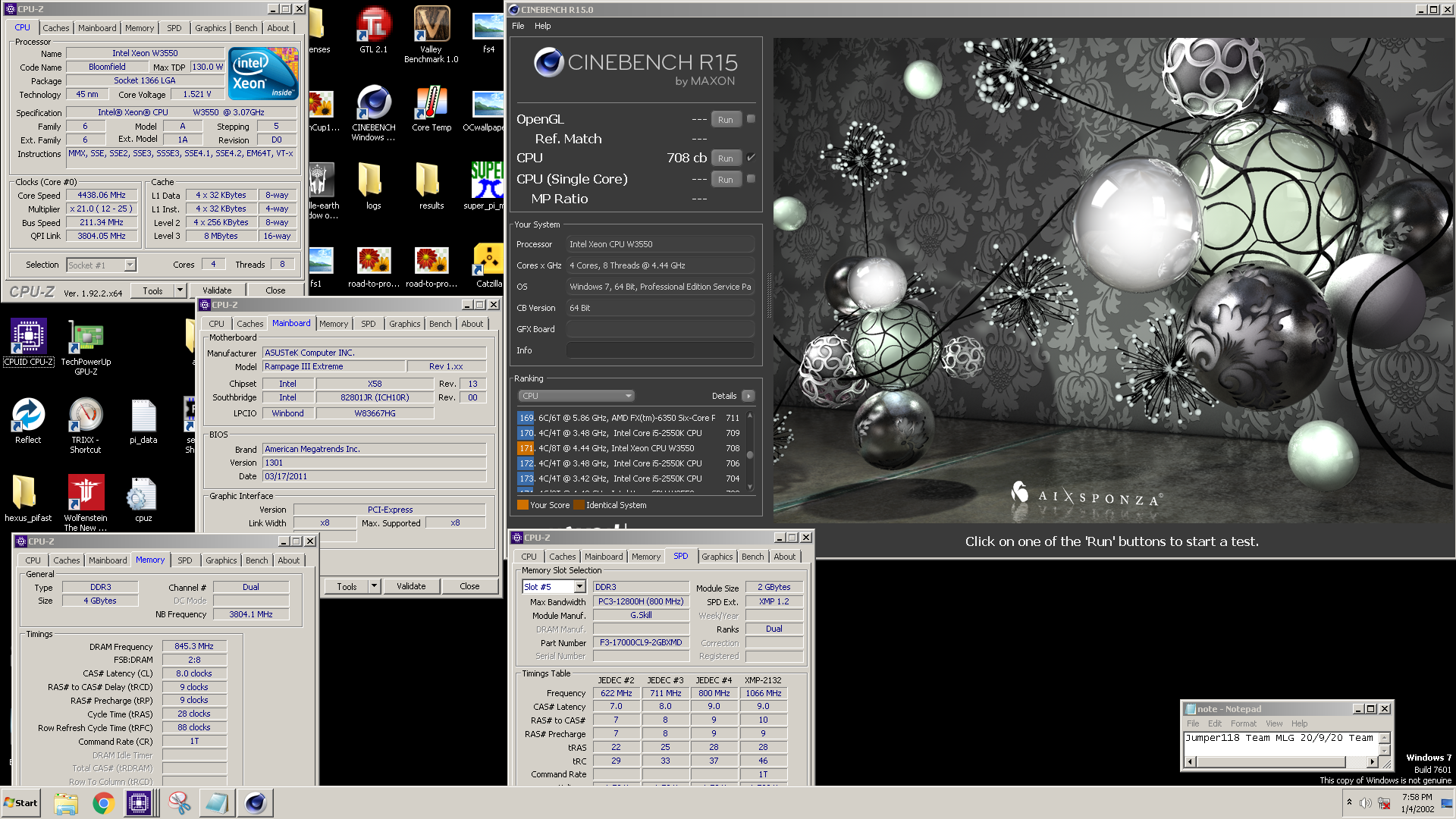Click the Notepad horizontal scrollbar right arrow
The image size is (1456, 819).
coord(1372,761)
